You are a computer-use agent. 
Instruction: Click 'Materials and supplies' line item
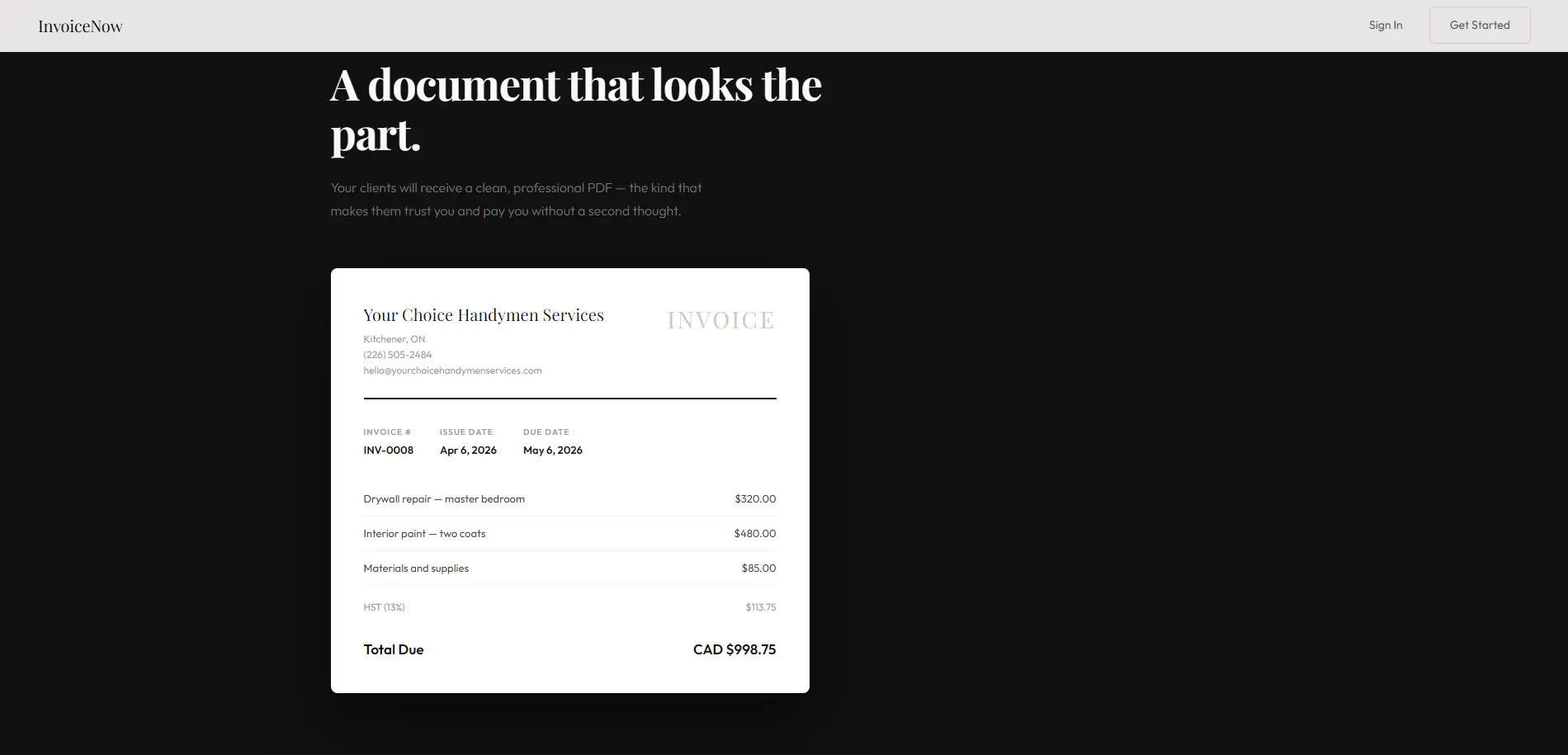[416, 569]
